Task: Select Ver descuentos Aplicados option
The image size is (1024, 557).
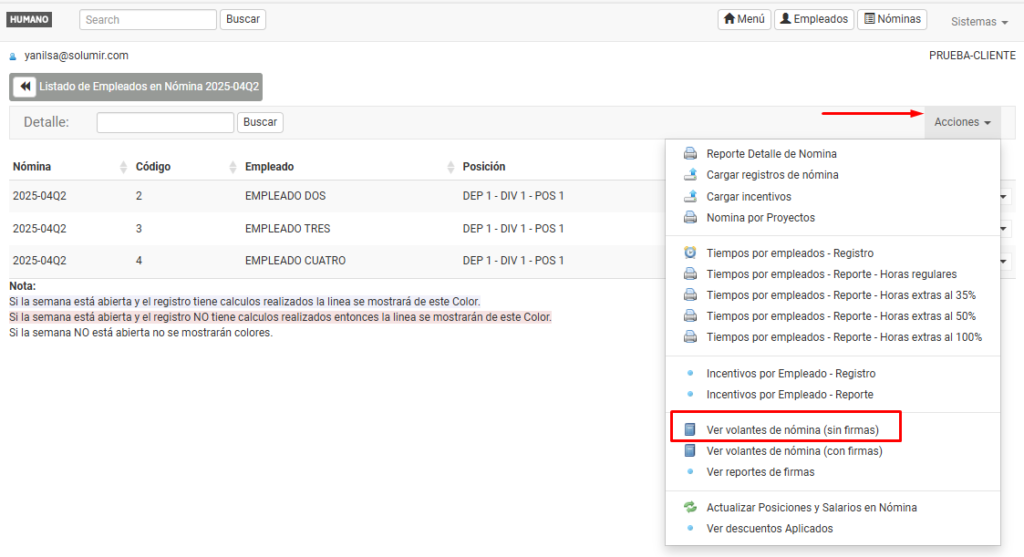Action: (769, 528)
